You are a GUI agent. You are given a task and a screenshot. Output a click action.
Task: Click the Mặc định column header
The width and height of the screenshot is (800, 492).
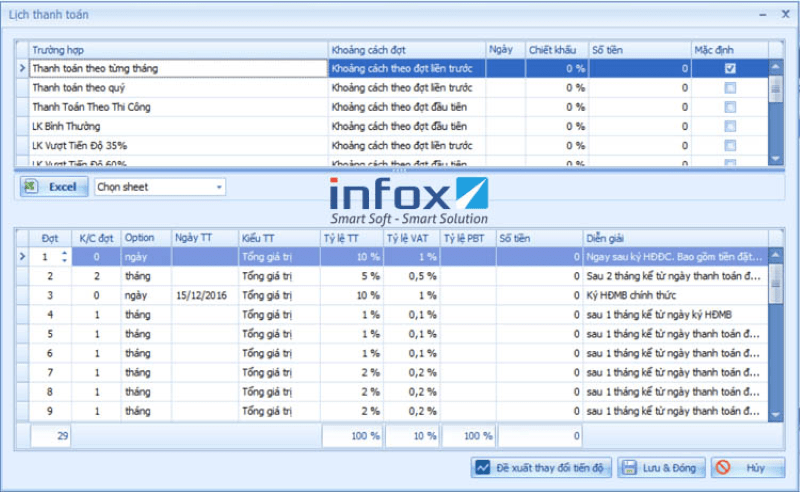(730, 50)
